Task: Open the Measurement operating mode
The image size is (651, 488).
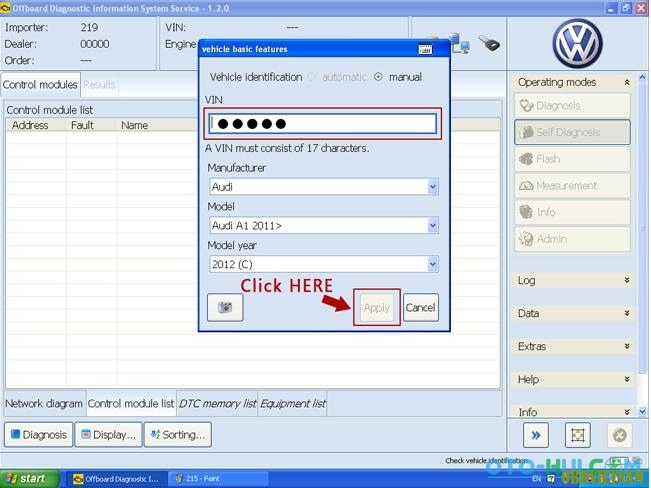Action: (x=572, y=186)
